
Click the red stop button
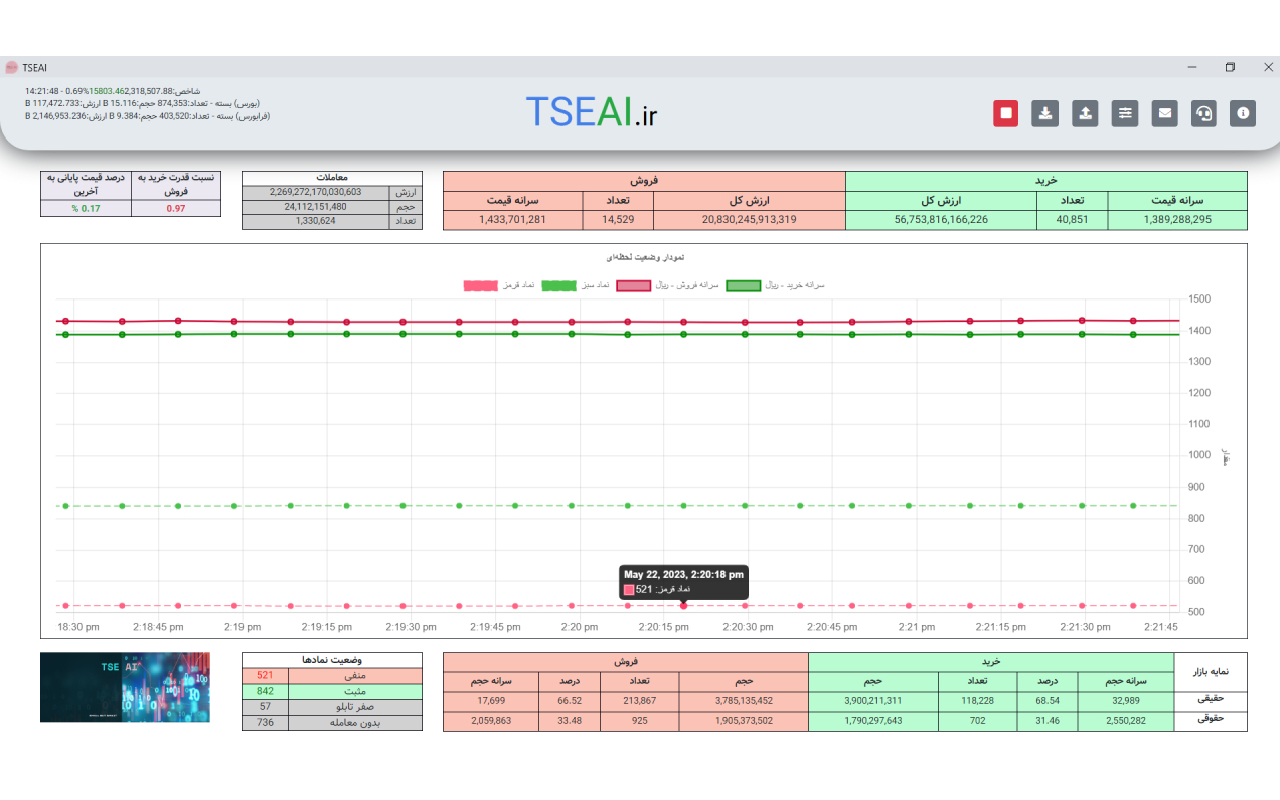[x=1005, y=113]
